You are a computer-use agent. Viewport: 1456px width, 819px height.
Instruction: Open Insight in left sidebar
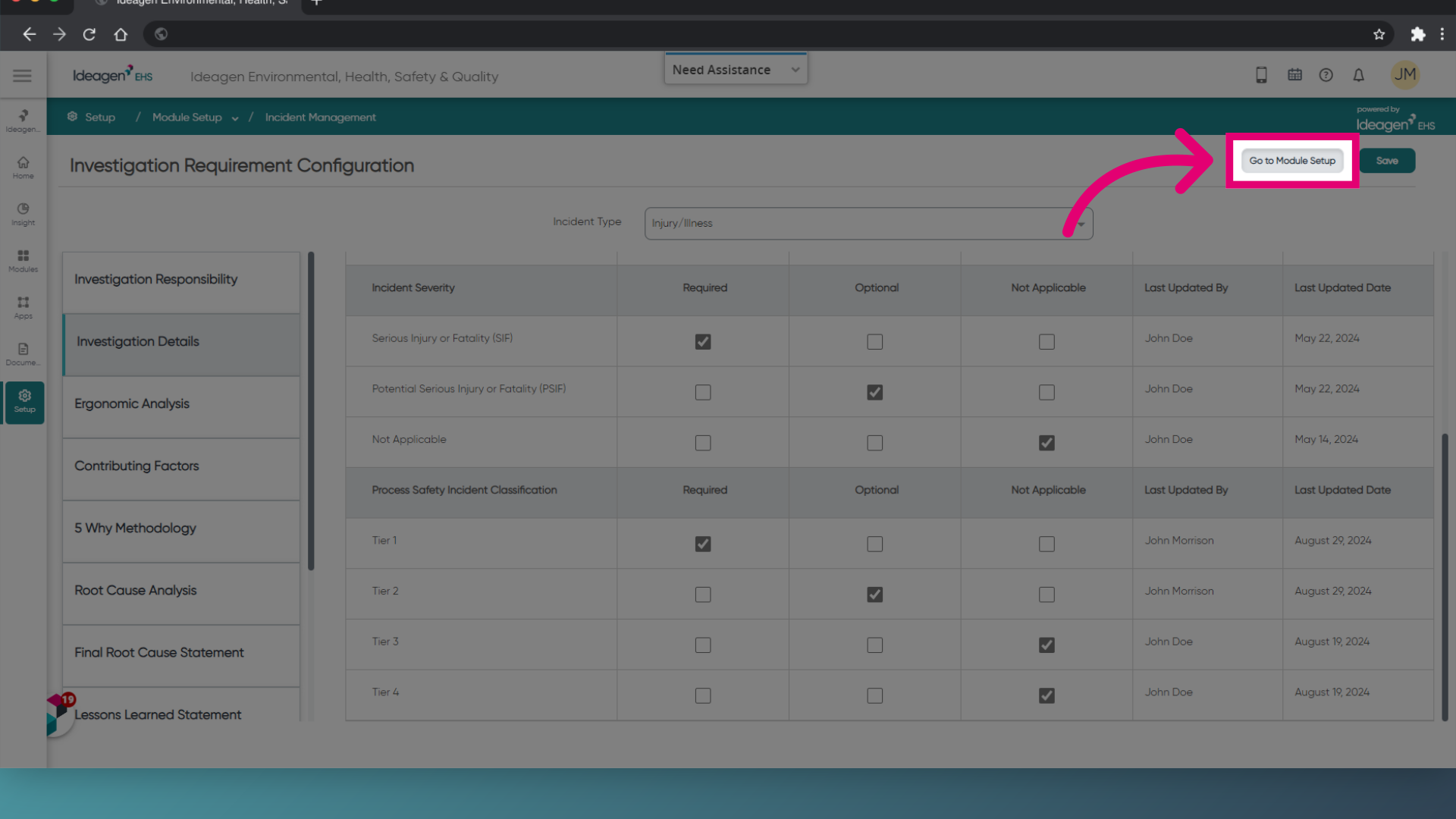[x=23, y=215]
